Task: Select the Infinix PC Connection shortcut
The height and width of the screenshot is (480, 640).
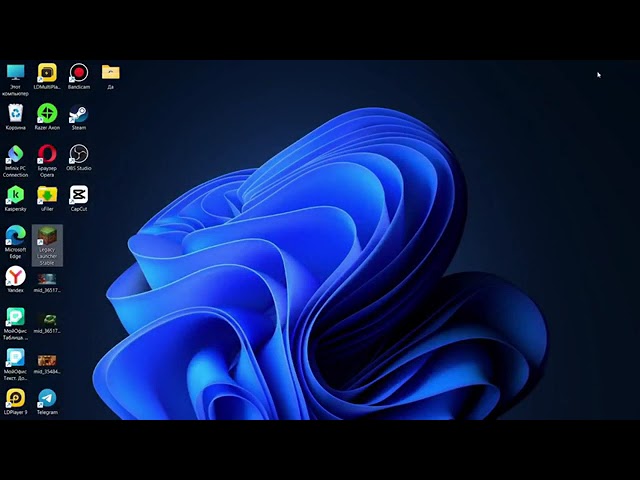Action: pyautogui.click(x=16, y=161)
